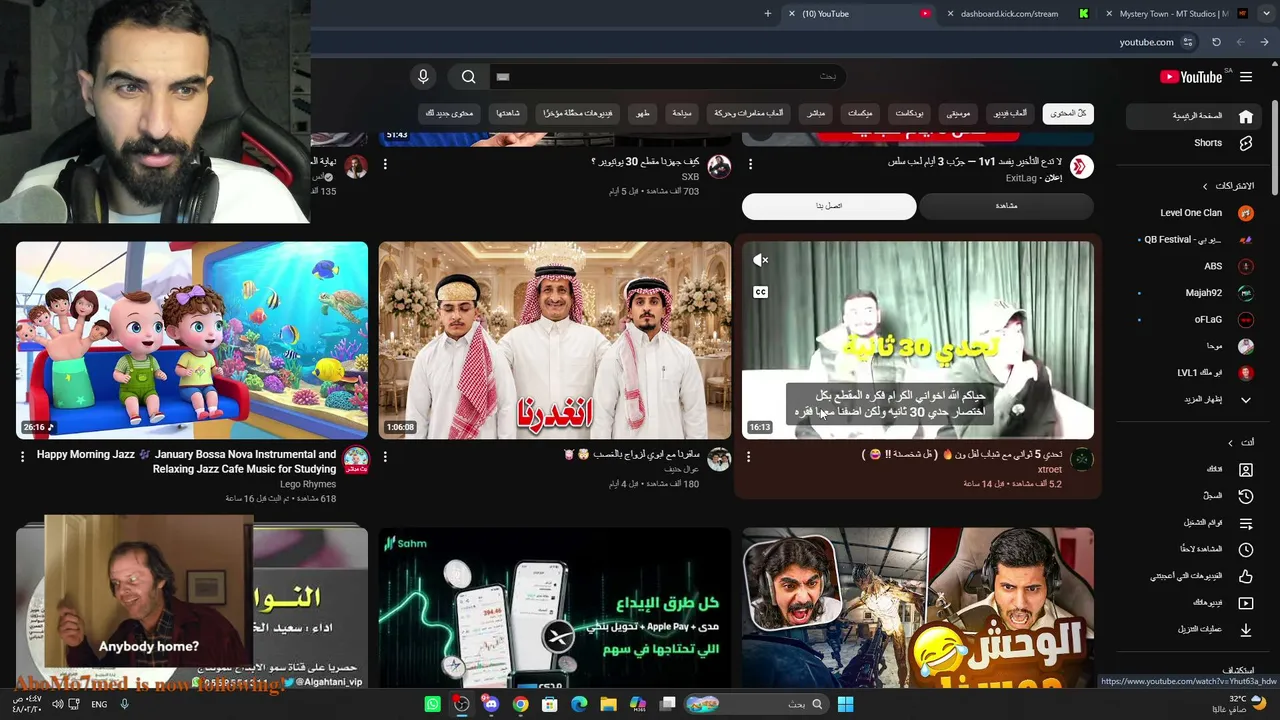Open the SXB channel avatar
This screenshot has width=1280, height=720.
click(x=719, y=167)
